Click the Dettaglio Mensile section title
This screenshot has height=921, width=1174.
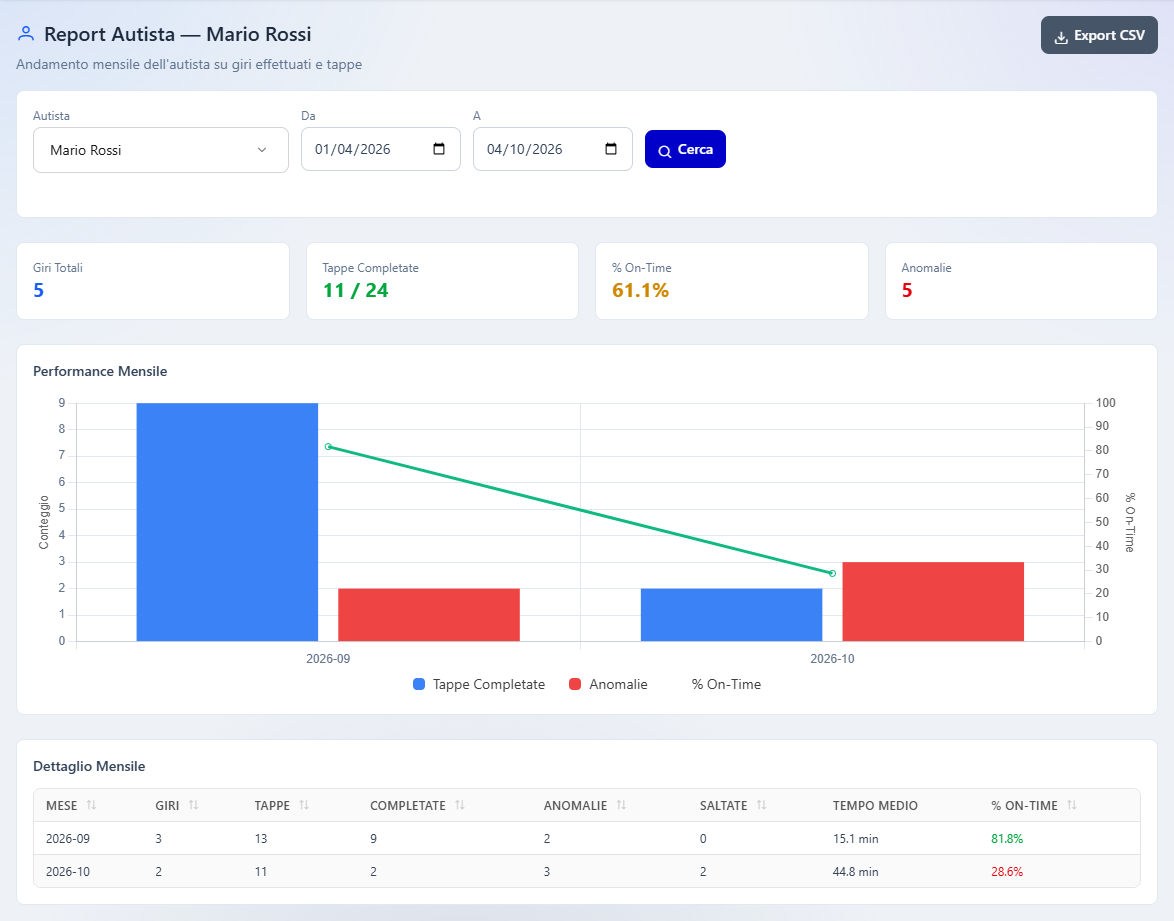[89, 766]
